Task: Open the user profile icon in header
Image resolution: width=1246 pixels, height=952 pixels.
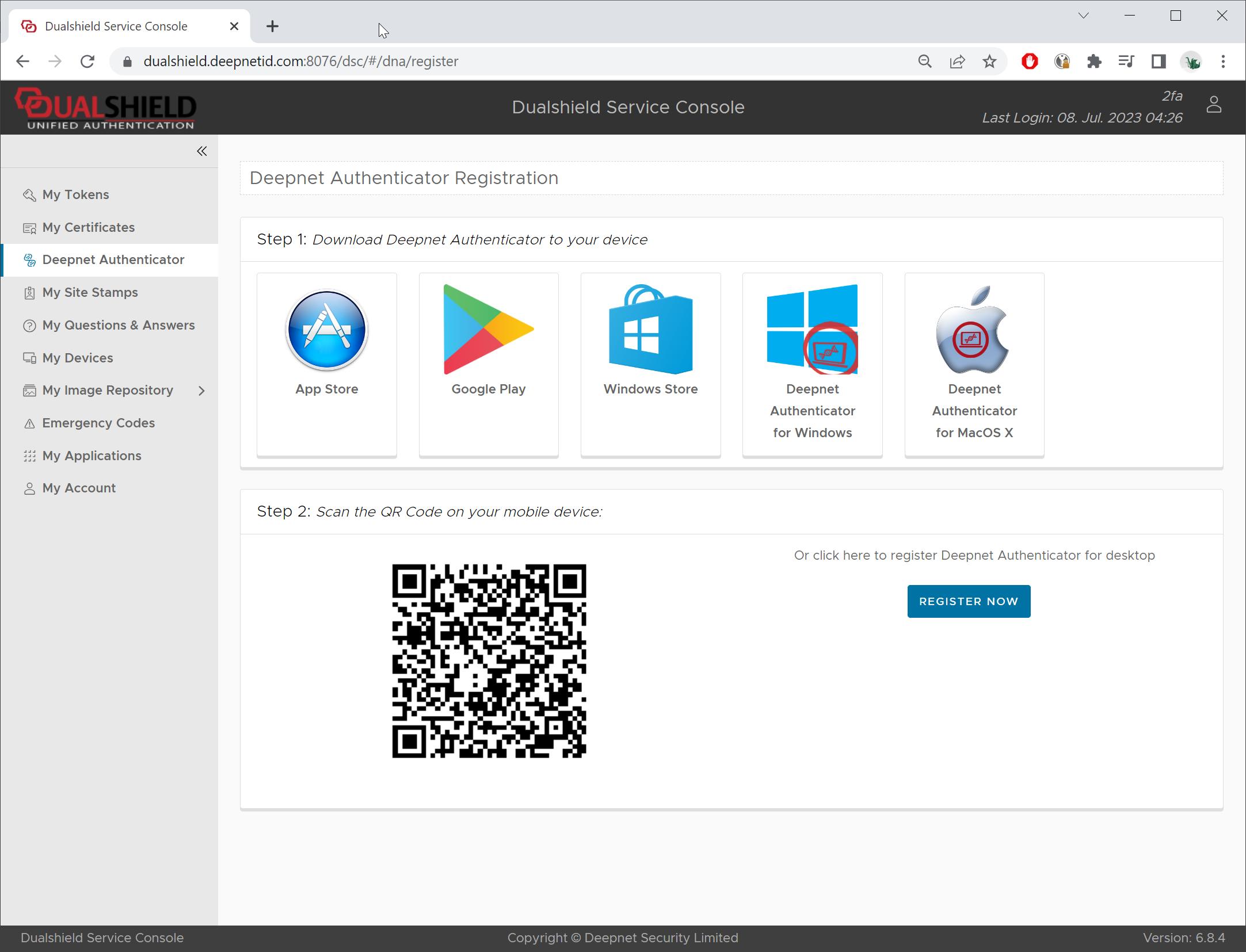Action: [x=1214, y=105]
